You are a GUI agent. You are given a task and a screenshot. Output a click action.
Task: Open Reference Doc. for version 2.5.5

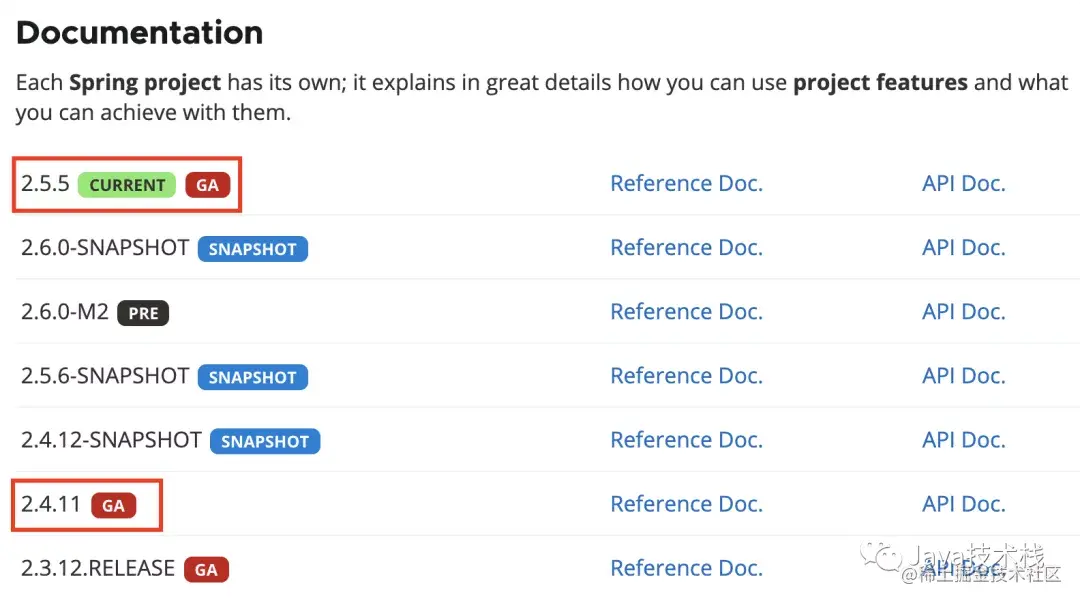[x=686, y=184]
